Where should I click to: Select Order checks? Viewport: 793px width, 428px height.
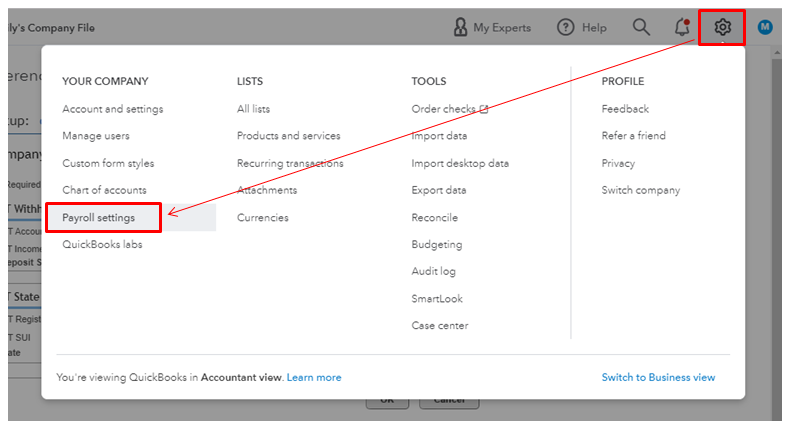point(444,109)
